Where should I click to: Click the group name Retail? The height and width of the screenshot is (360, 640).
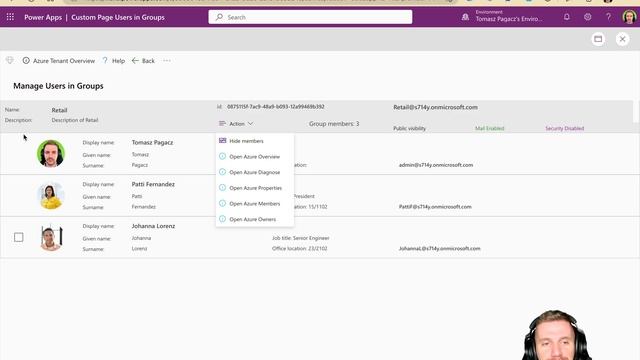click(x=59, y=110)
